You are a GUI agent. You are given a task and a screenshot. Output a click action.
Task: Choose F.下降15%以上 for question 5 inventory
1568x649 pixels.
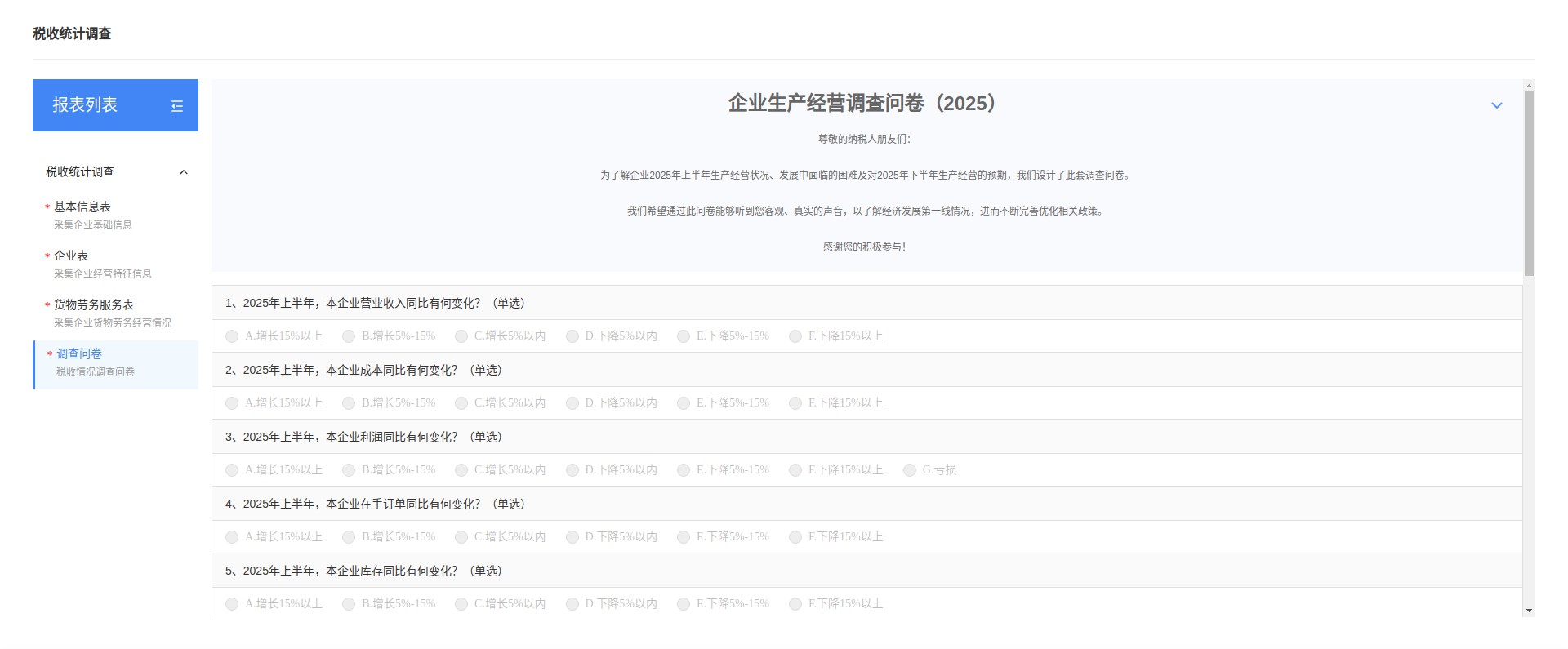coord(795,604)
